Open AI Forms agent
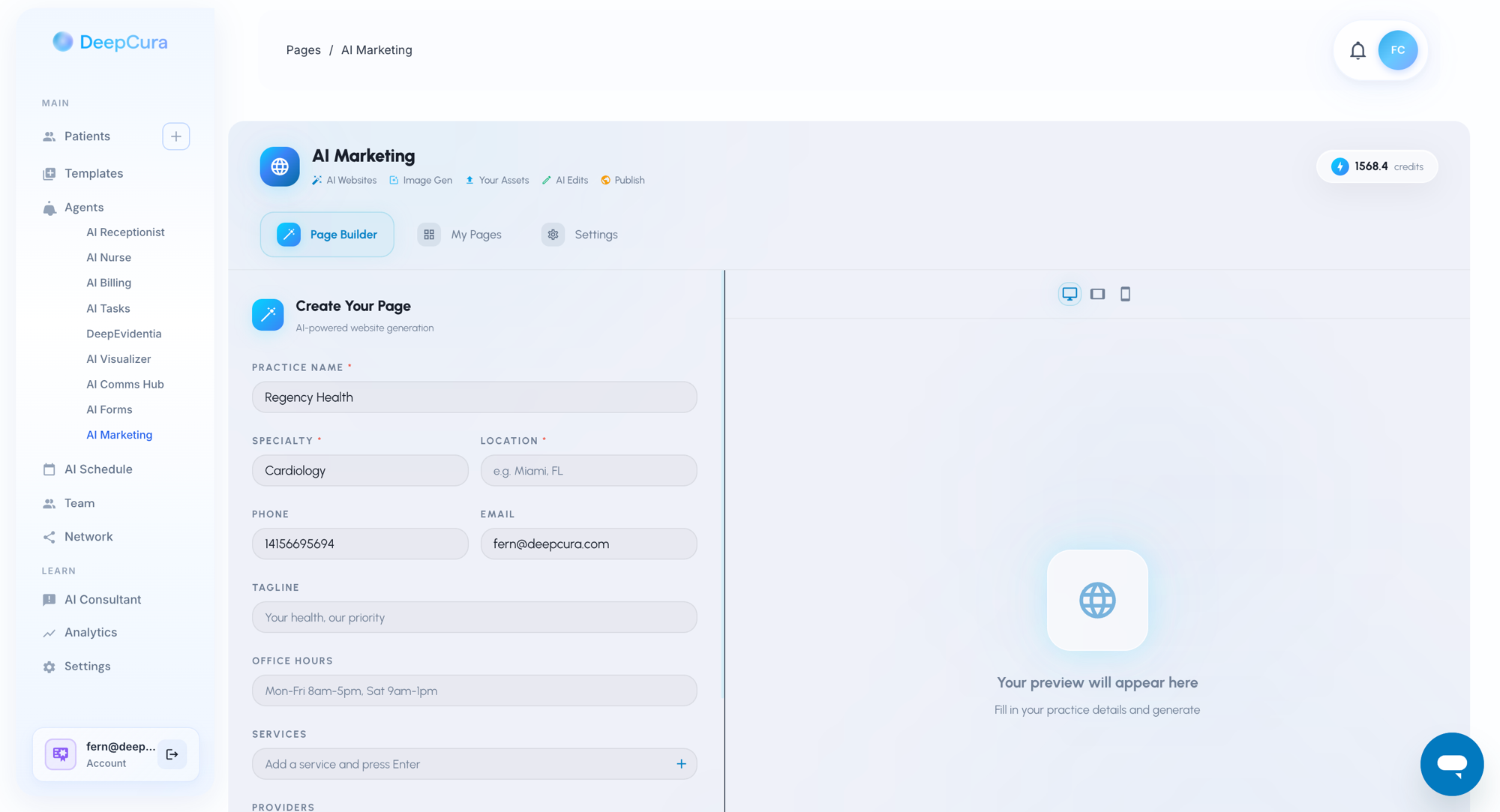The height and width of the screenshot is (812, 1500). pos(109,410)
